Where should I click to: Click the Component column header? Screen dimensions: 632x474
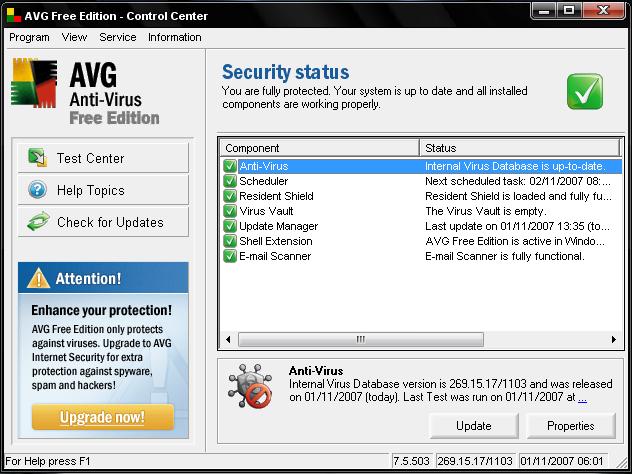320,148
